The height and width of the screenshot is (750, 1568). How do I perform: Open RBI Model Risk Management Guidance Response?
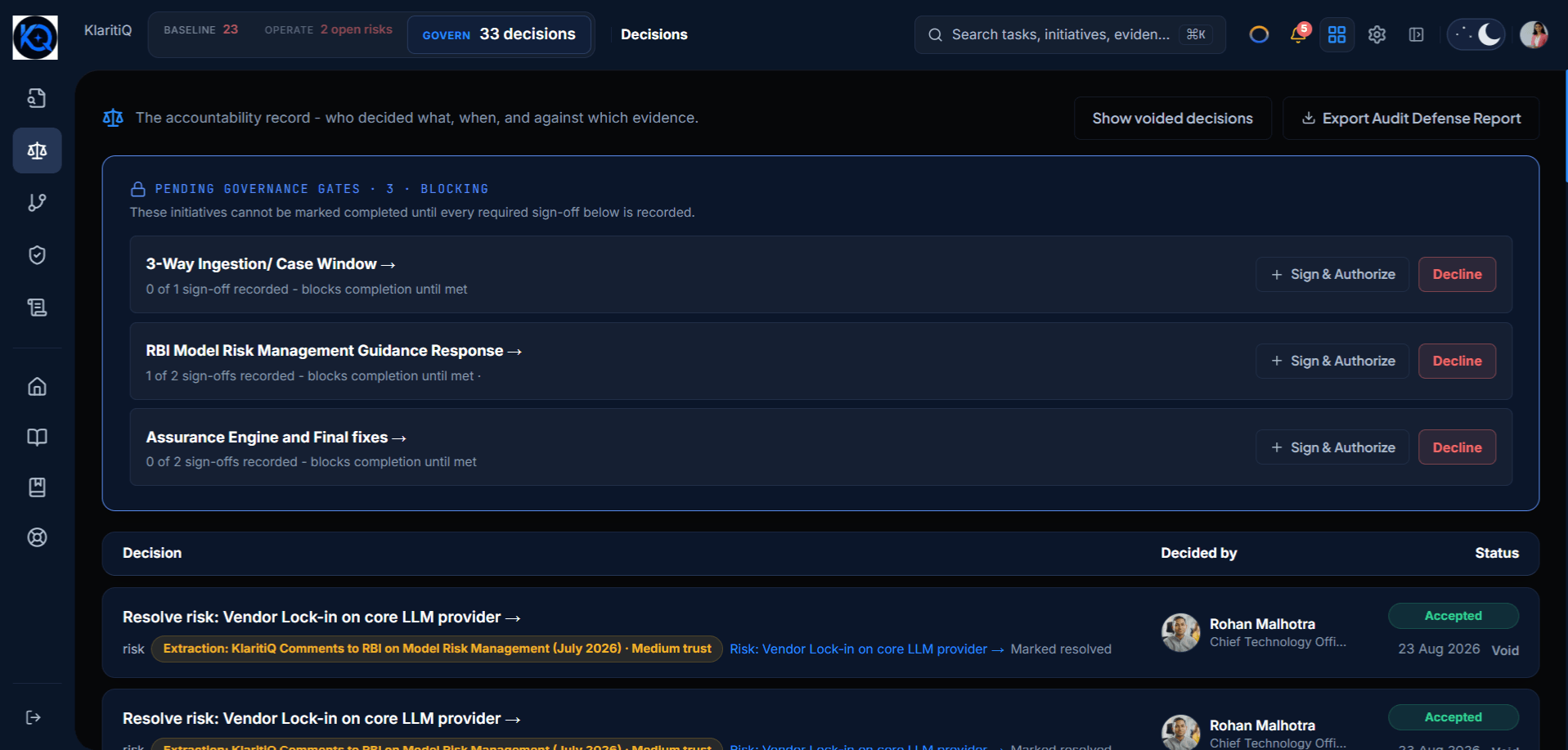(x=334, y=351)
